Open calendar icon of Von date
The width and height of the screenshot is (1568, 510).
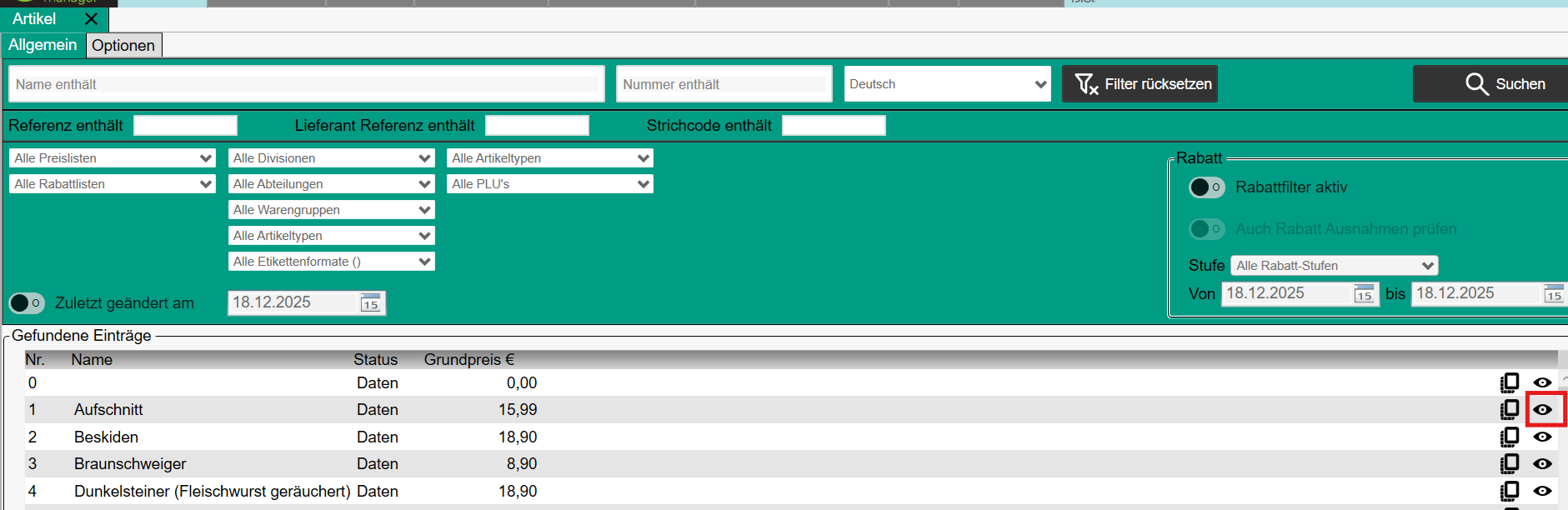tap(1364, 294)
